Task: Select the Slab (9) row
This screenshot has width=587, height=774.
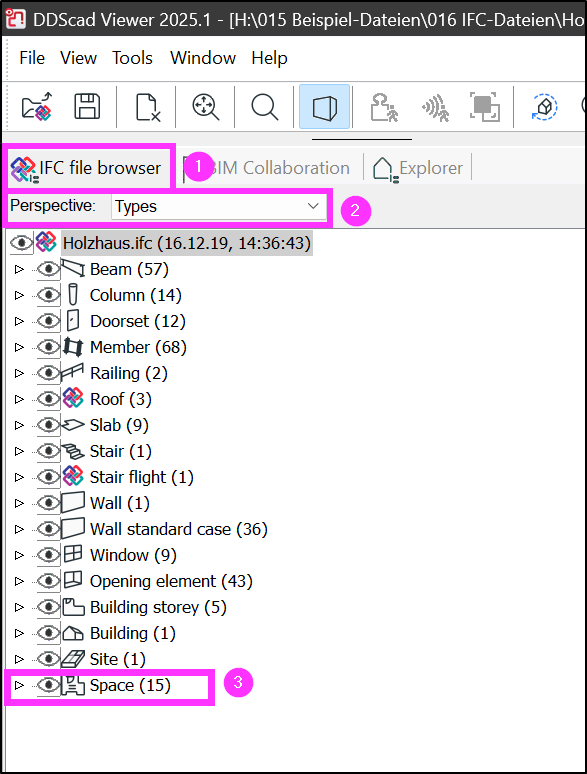Action: tap(119, 425)
